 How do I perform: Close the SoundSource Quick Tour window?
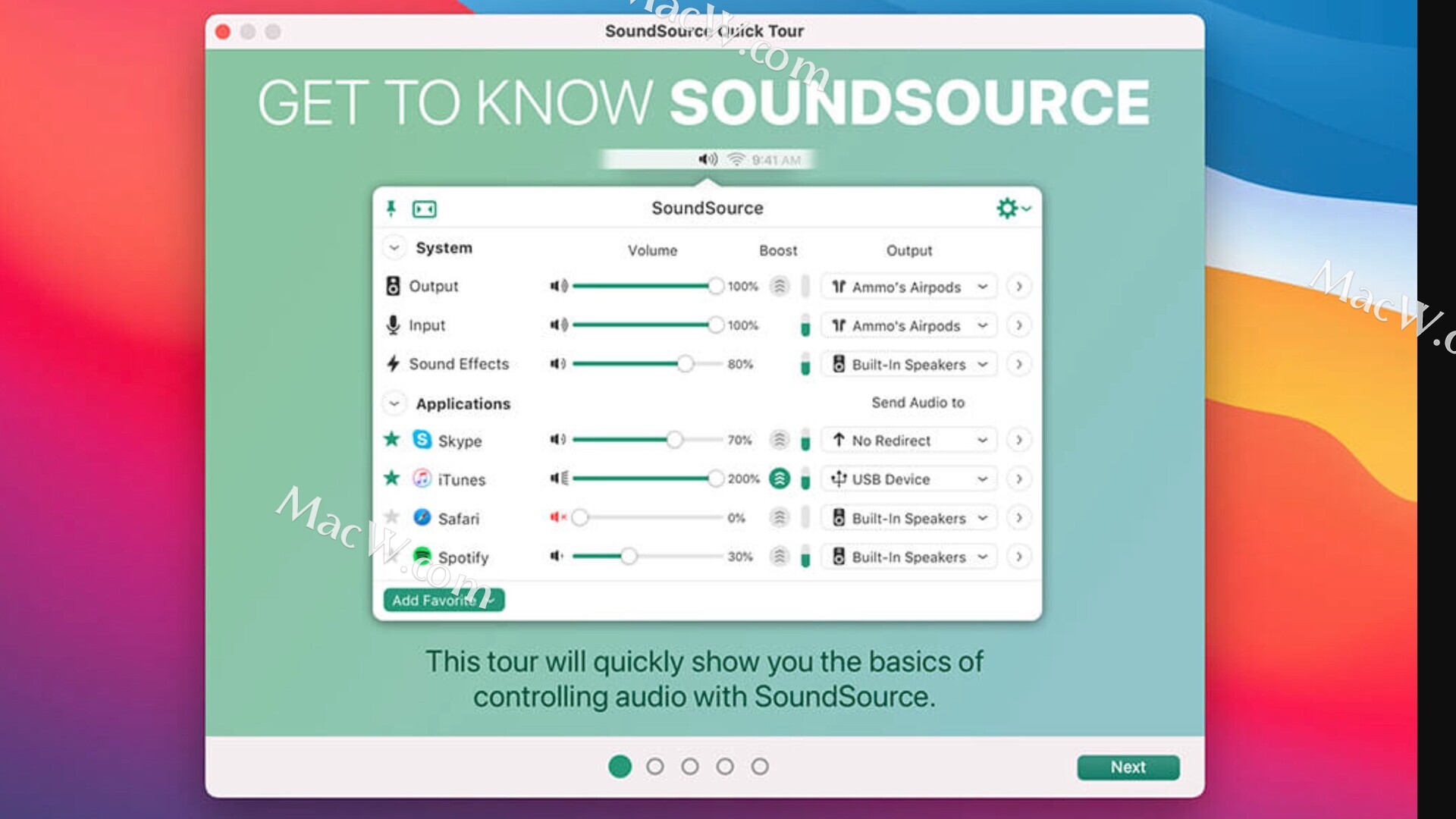click(x=223, y=32)
